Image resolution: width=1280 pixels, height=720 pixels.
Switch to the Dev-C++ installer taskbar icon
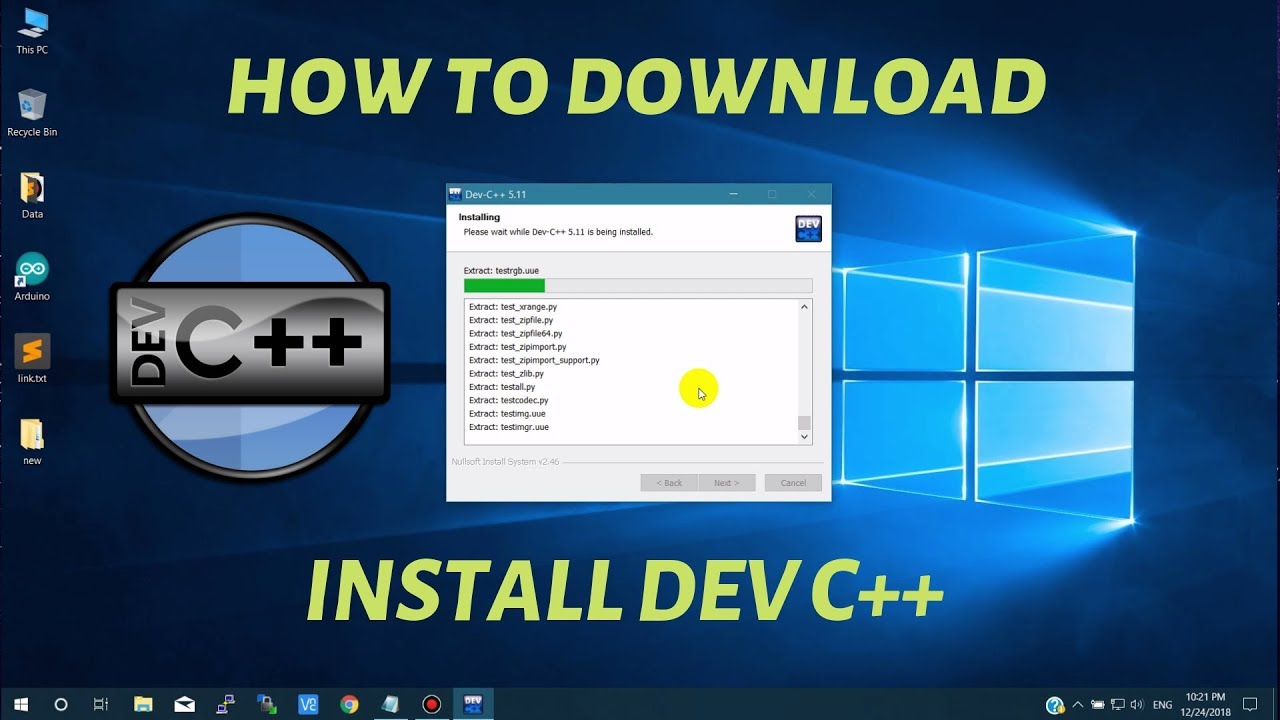coord(473,704)
